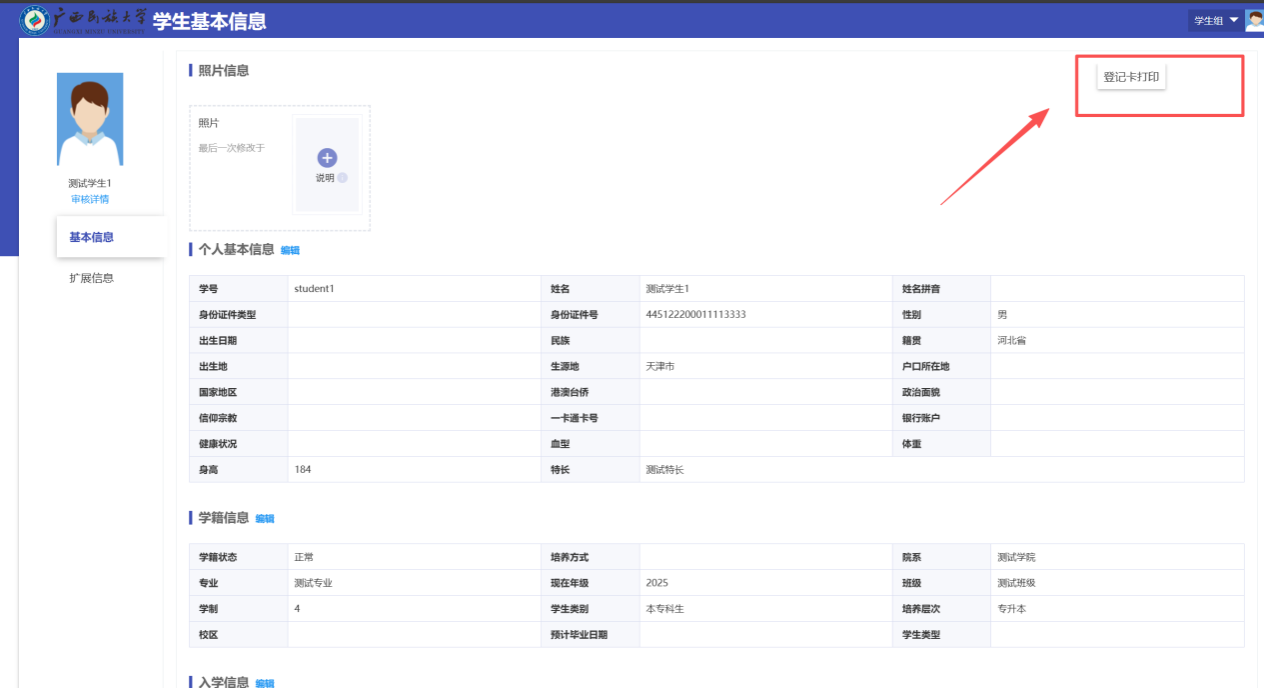Click 编辑 next to 入学信息
Image resolution: width=1264 pixels, height=688 pixels.
pyautogui.click(x=265, y=682)
